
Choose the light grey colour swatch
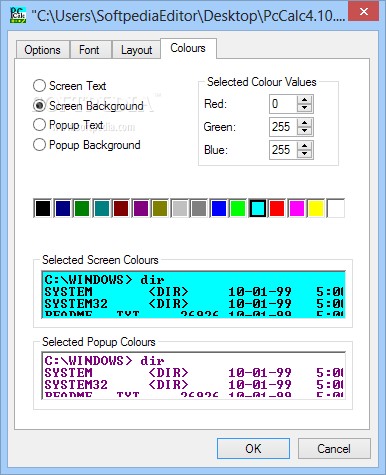tap(179, 208)
